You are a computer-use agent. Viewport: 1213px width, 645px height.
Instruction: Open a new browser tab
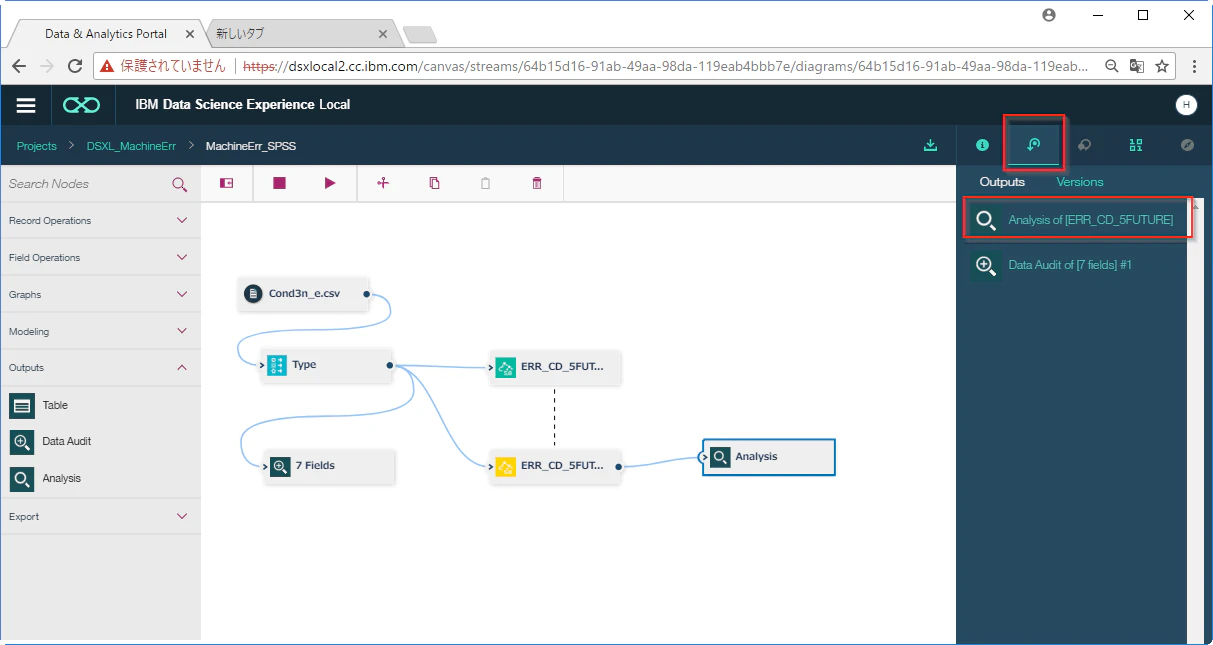coord(419,35)
